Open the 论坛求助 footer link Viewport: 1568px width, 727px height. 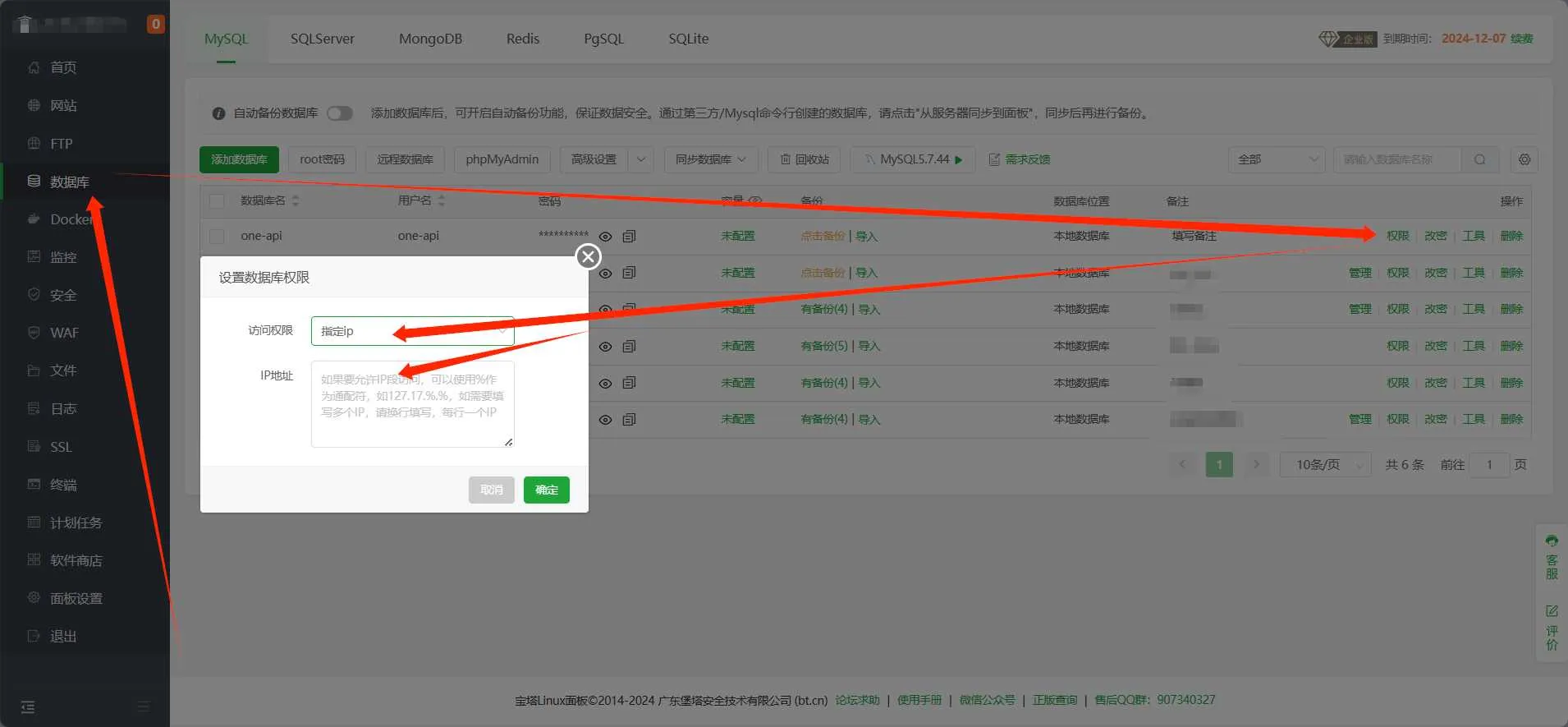[857, 700]
